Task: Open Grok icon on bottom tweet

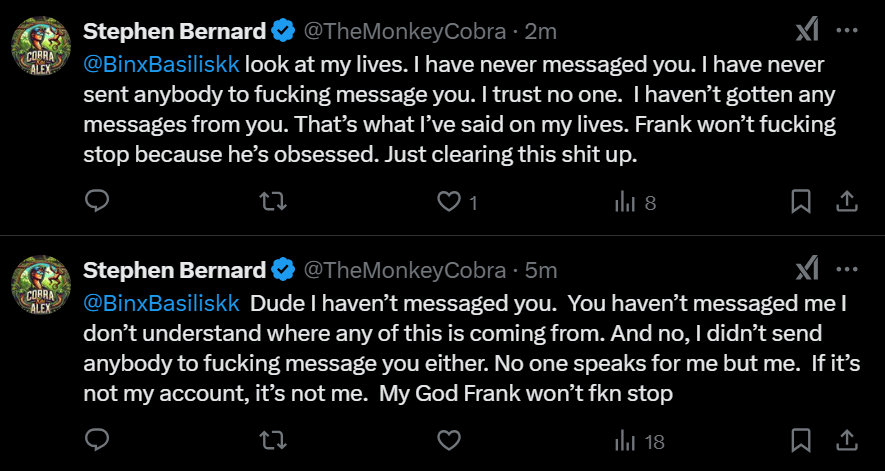Action: (x=807, y=269)
